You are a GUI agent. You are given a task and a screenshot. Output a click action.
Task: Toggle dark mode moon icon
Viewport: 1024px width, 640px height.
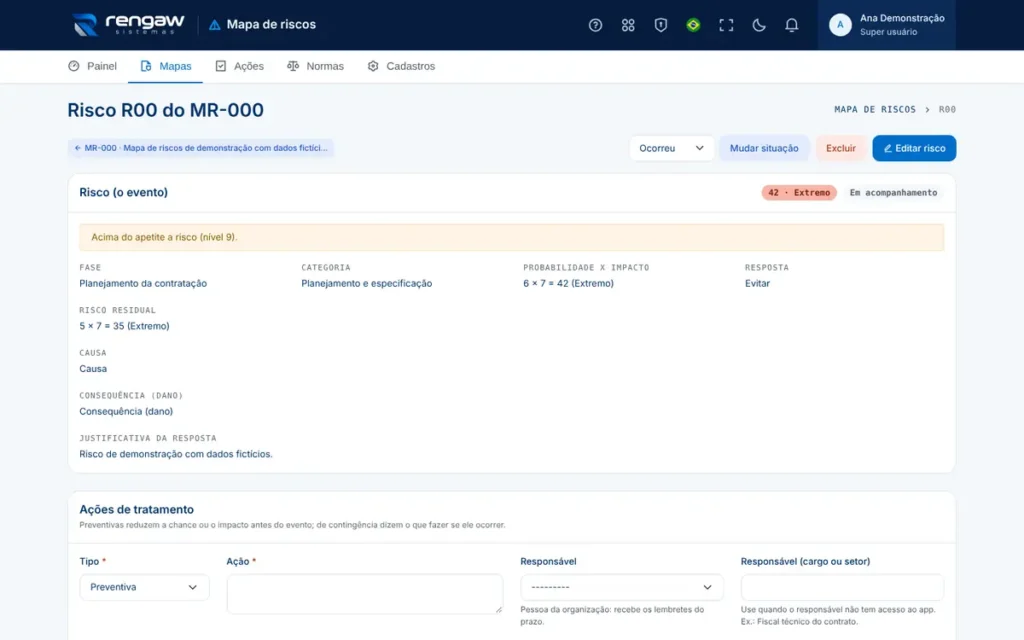[758, 25]
